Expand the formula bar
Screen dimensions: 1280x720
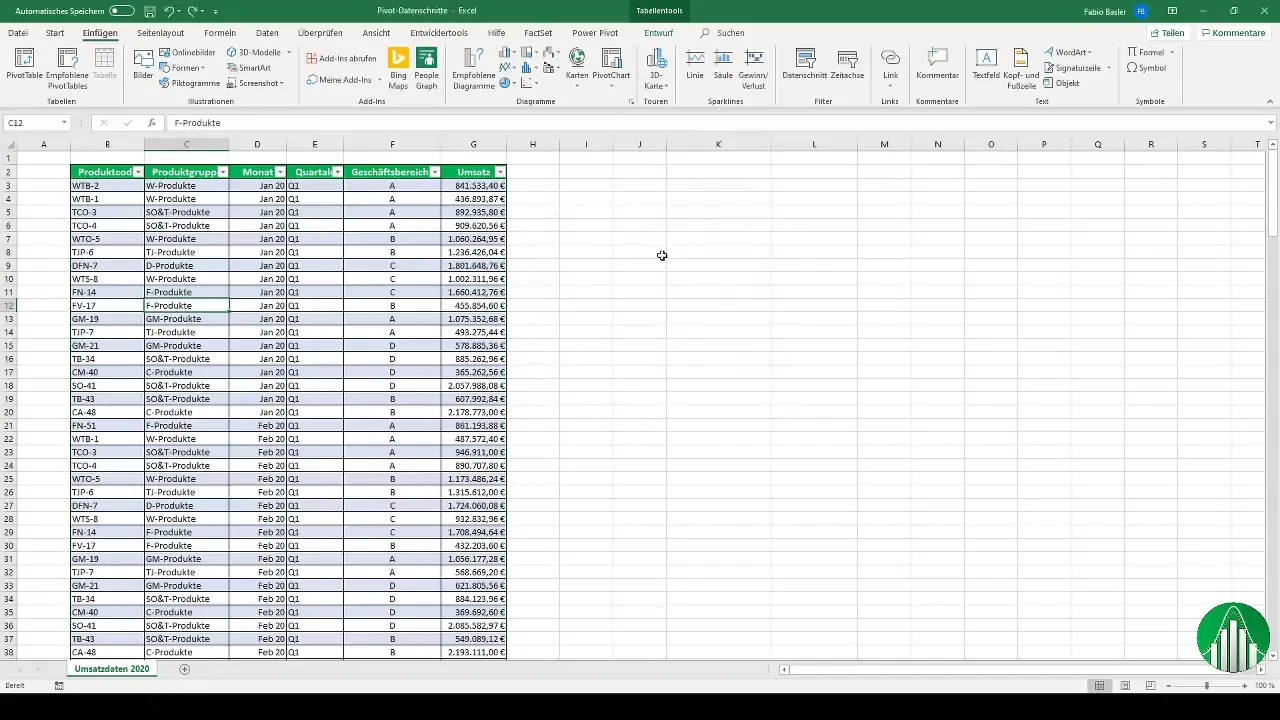(1271, 122)
